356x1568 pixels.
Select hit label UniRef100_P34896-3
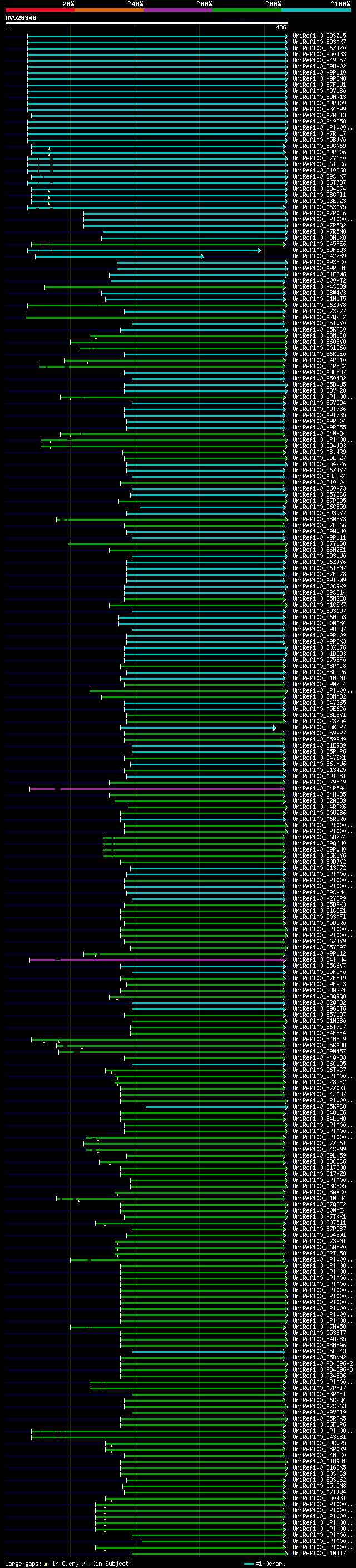point(323,1369)
